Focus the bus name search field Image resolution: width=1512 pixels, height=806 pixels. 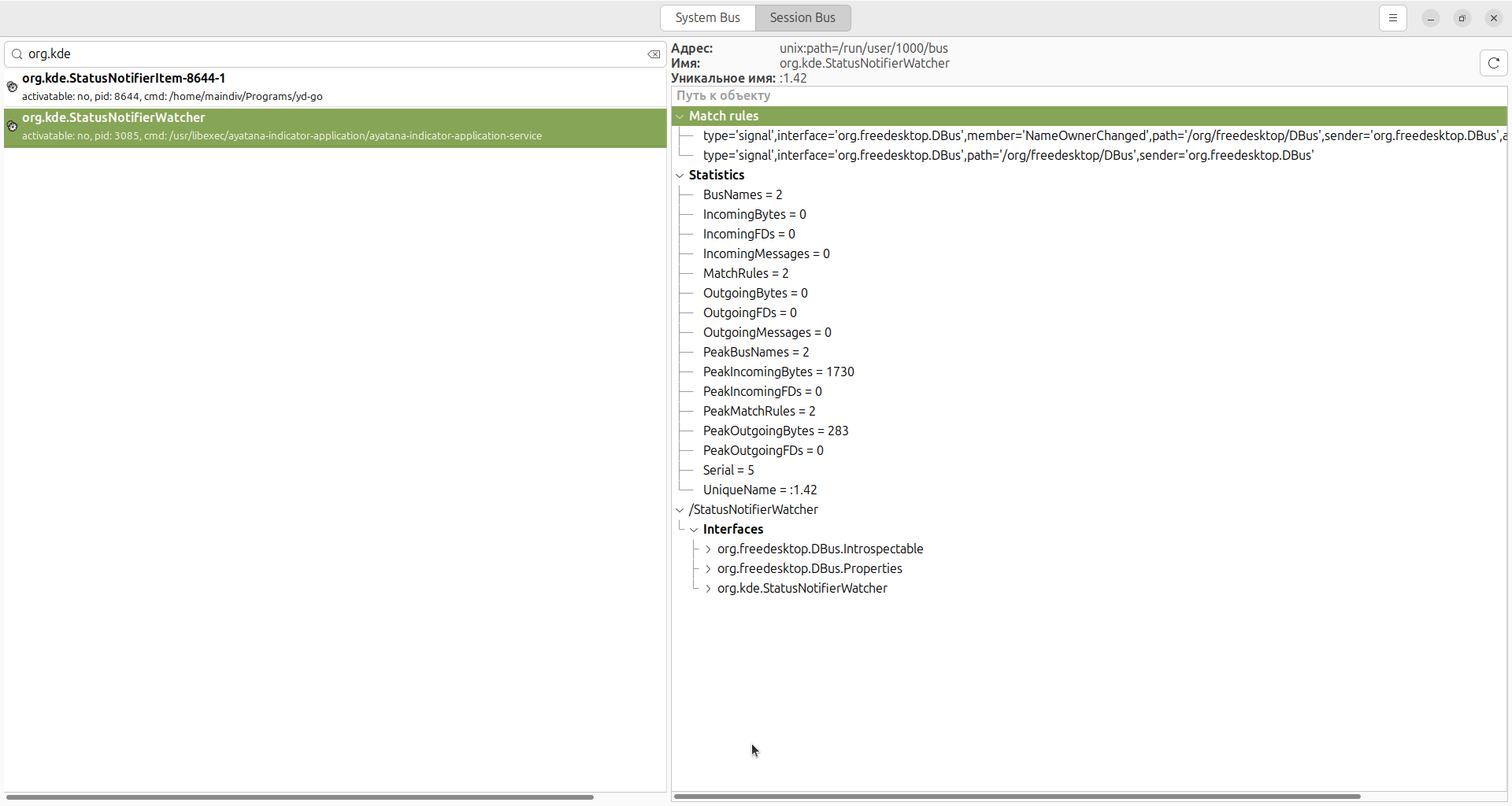click(x=335, y=54)
